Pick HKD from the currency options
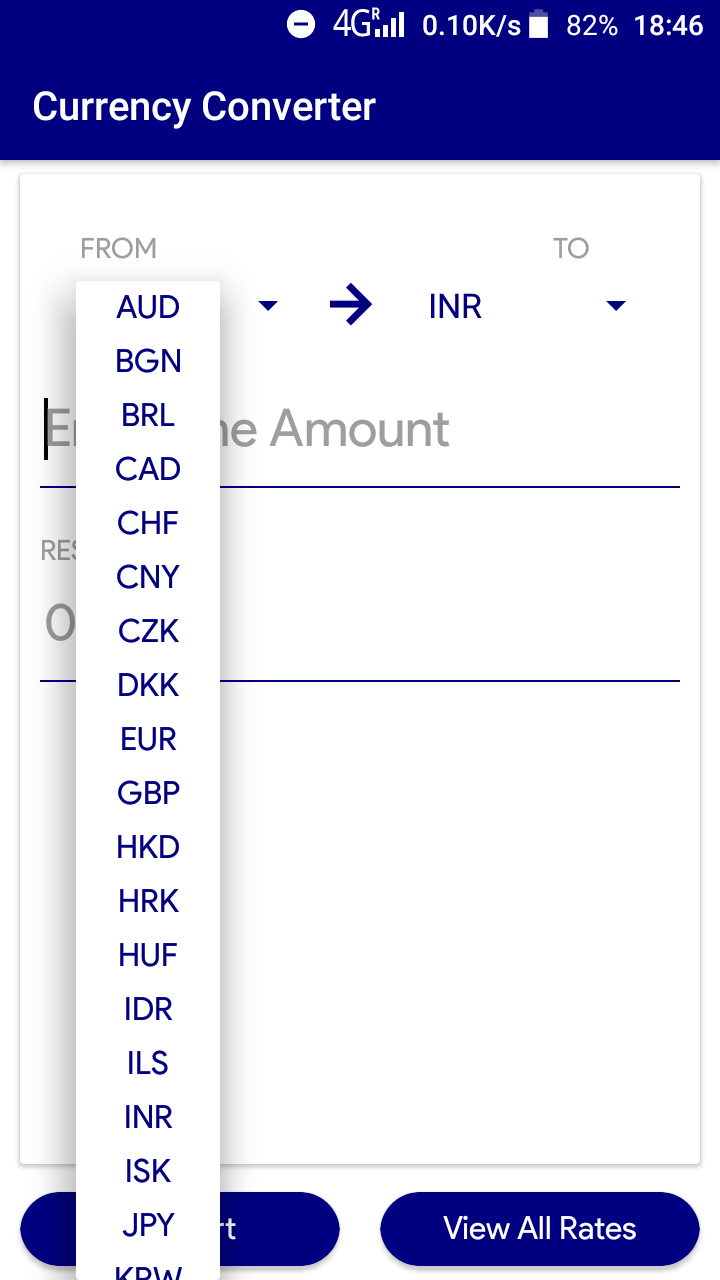 click(148, 847)
